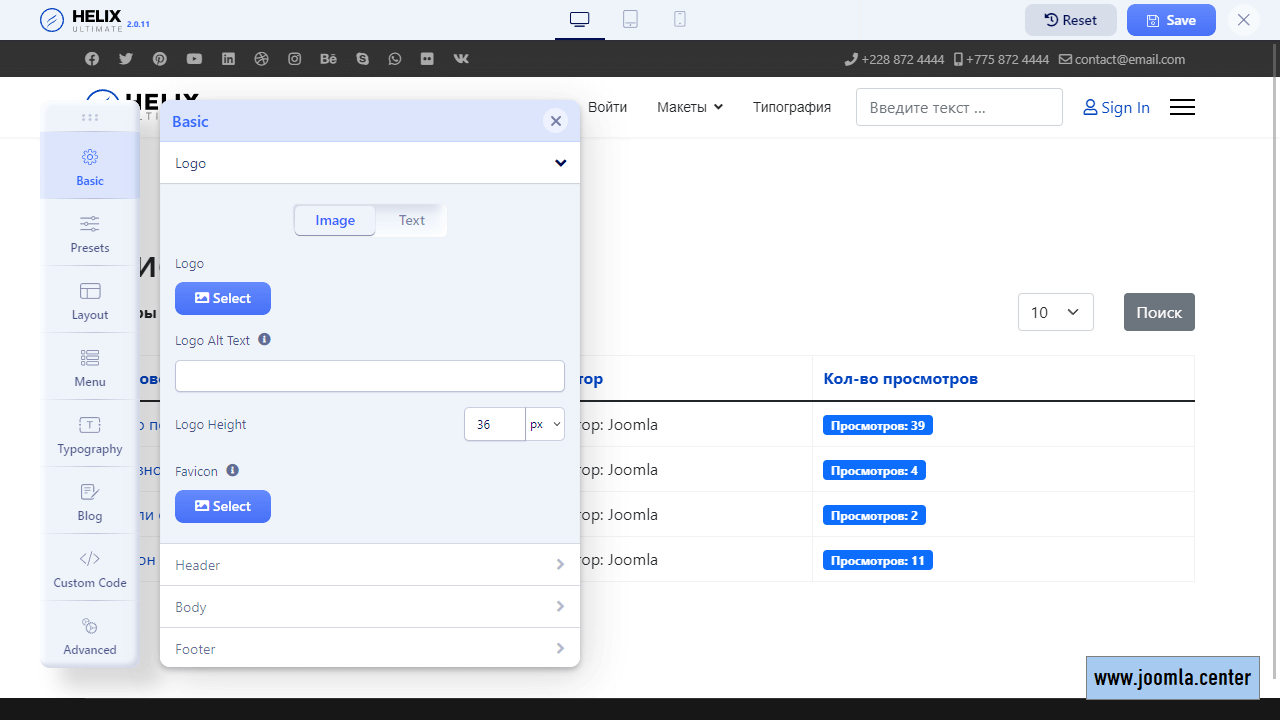The width and height of the screenshot is (1280, 720).
Task: Open the Presets panel in sidebar
Action: coord(90,233)
